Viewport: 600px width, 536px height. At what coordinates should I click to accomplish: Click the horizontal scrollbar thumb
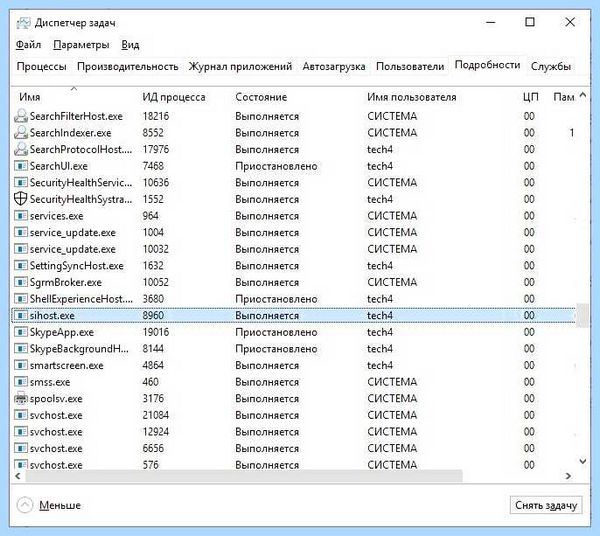(244, 476)
